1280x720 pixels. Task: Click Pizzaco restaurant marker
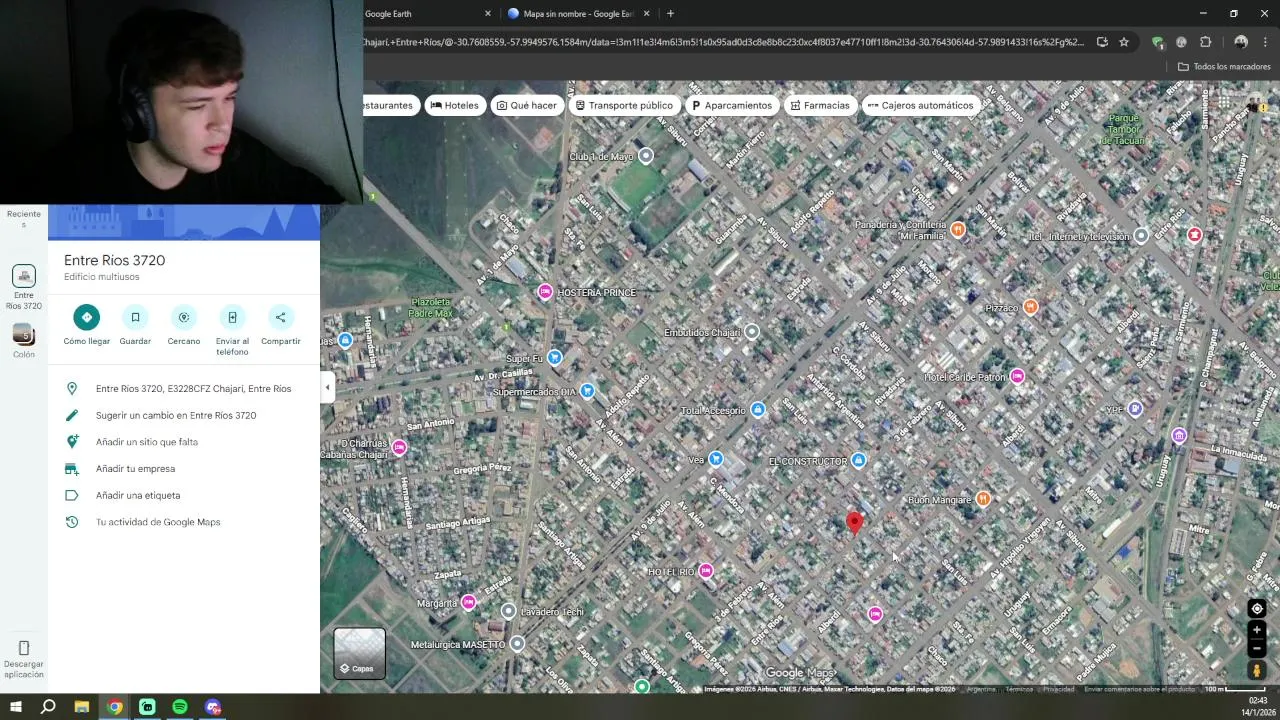(x=1031, y=306)
